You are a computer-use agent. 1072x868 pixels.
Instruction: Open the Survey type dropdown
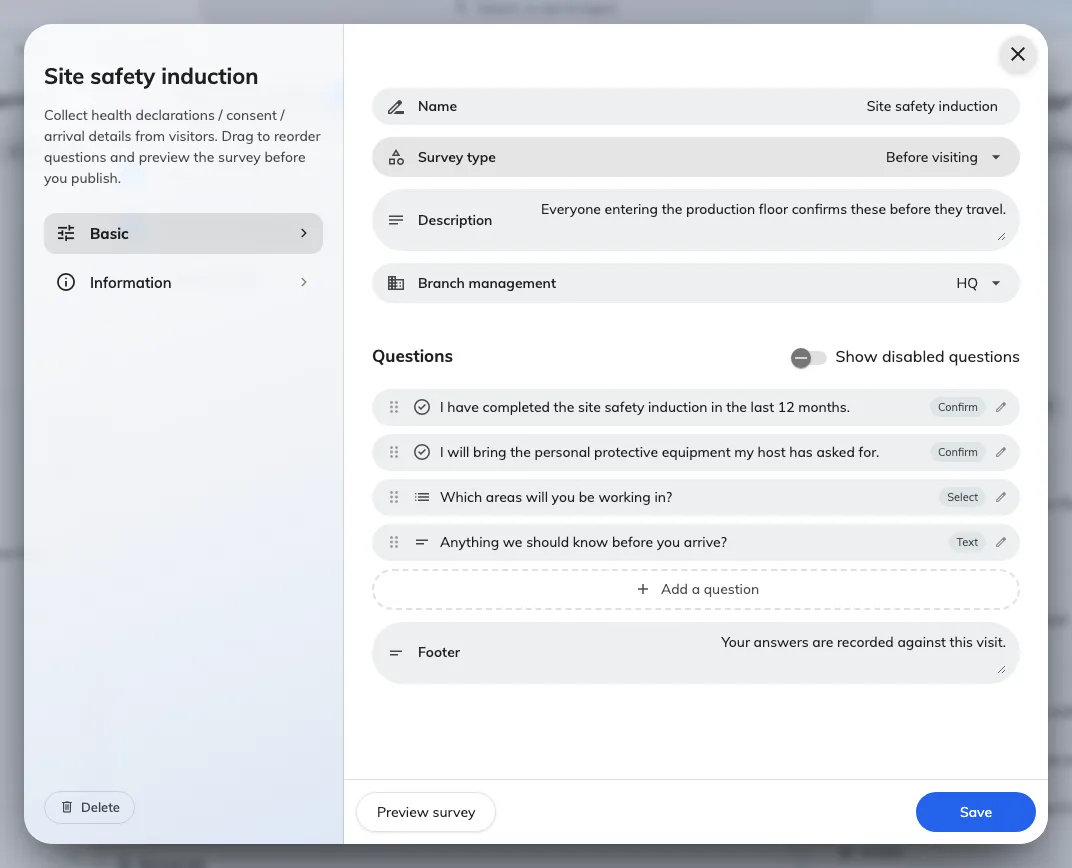(696, 157)
